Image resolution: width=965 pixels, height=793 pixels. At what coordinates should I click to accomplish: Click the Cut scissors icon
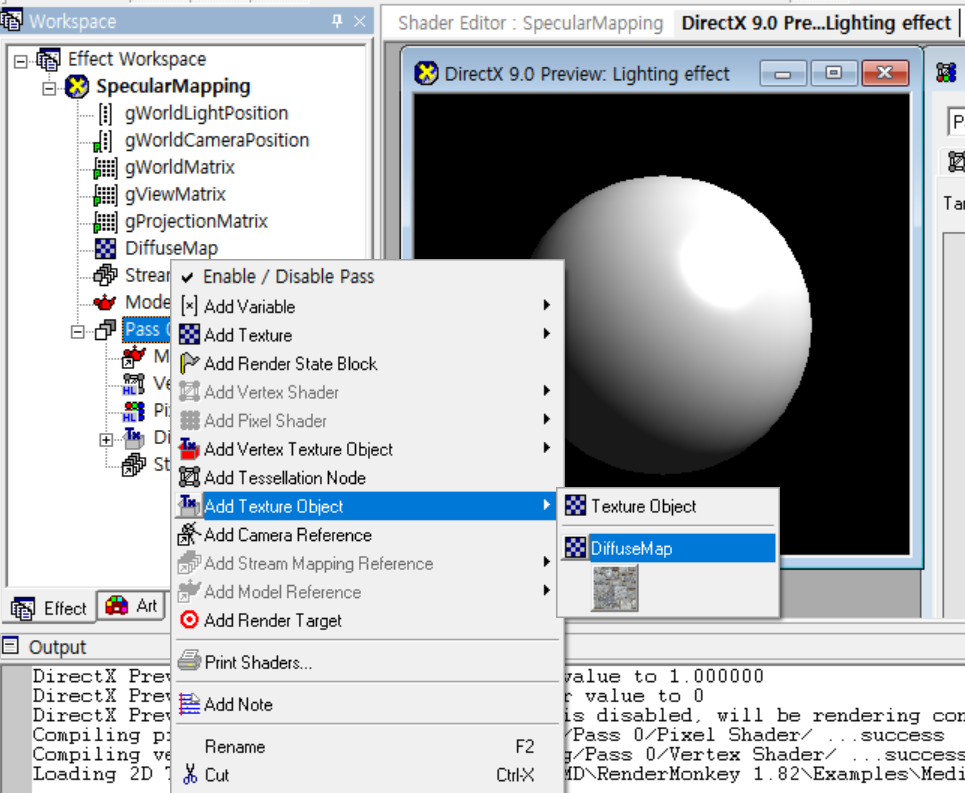pyautogui.click(x=190, y=774)
